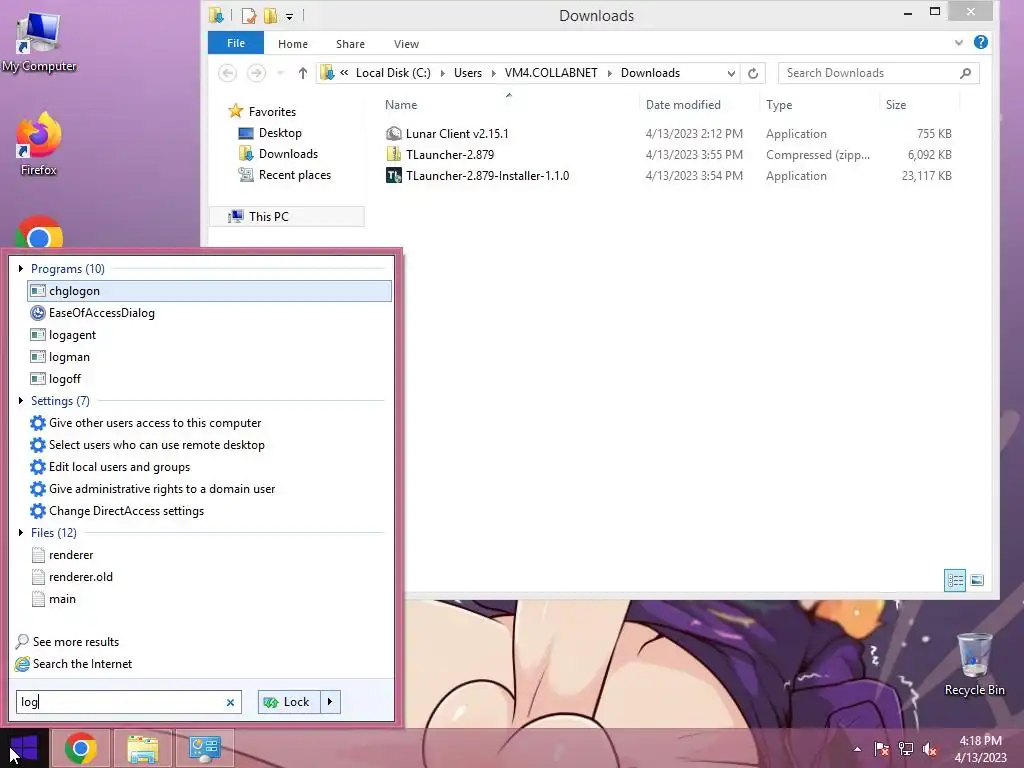Click Local Disk (C:) in address path
This screenshot has width=1024, height=768.
point(393,72)
